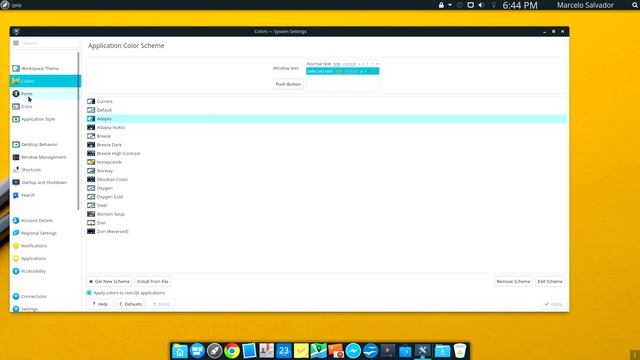The width and height of the screenshot is (640, 360).
Task: Select the Breeze Dark scheme
Action: tap(327, 144)
